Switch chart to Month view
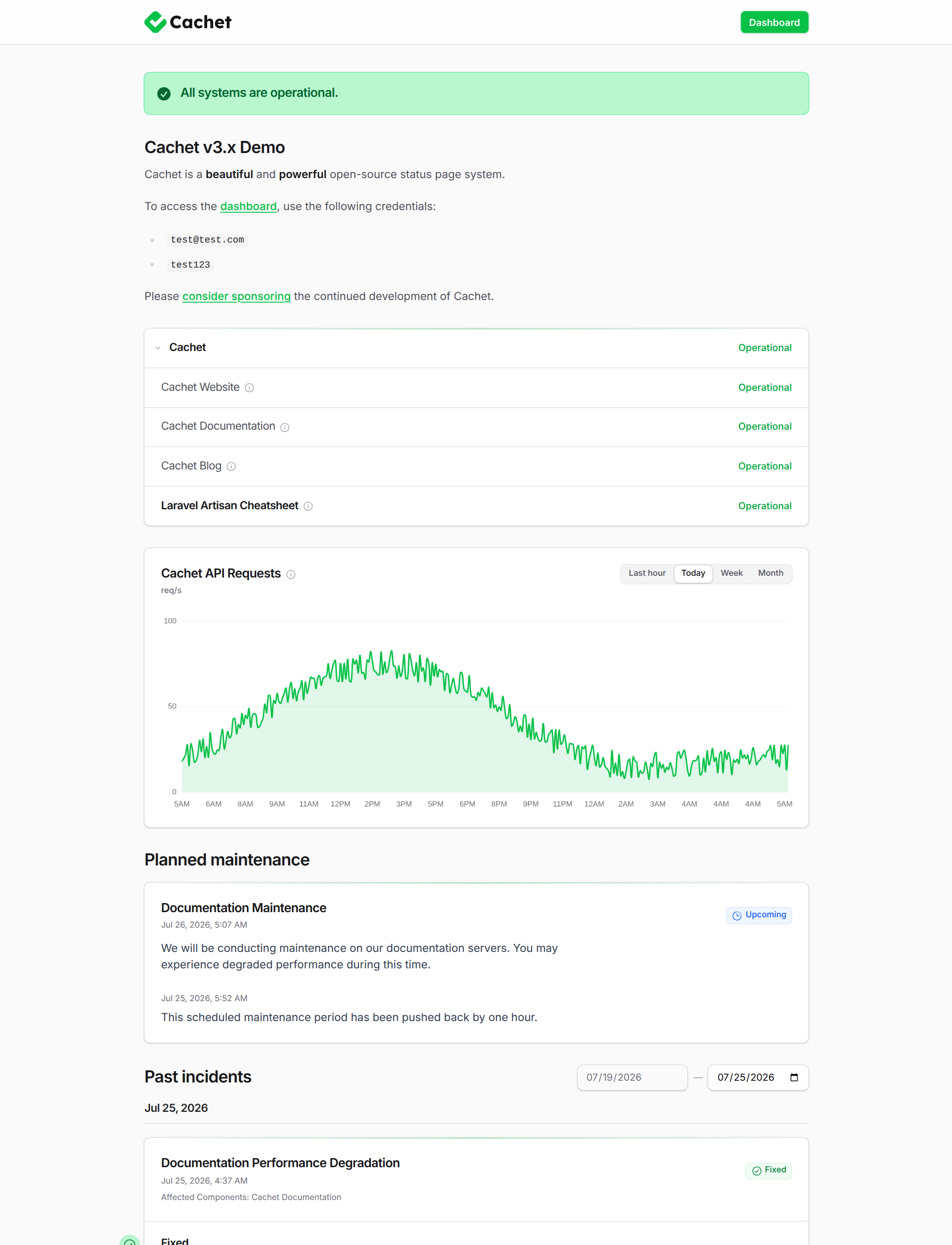This screenshot has width=952, height=1245. [771, 573]
